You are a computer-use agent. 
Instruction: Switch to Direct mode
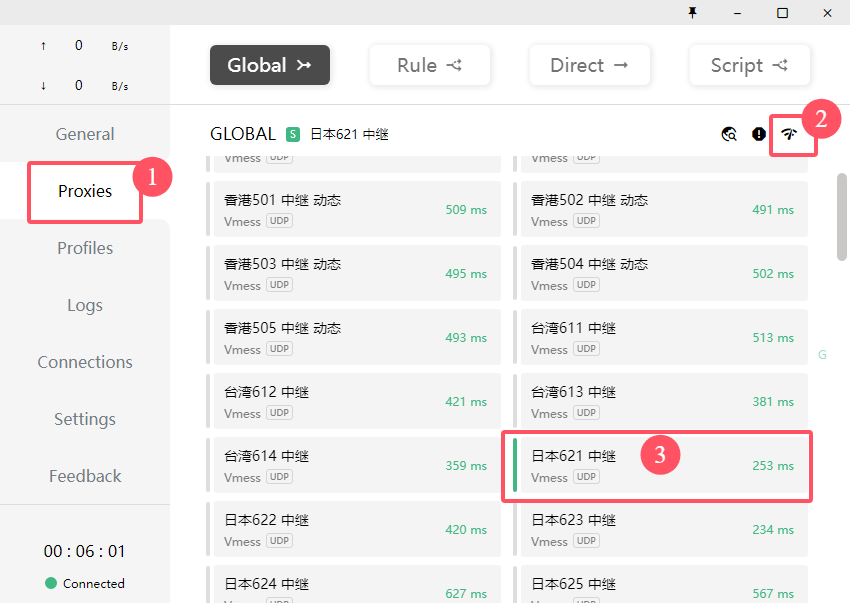tap(590, 65)
